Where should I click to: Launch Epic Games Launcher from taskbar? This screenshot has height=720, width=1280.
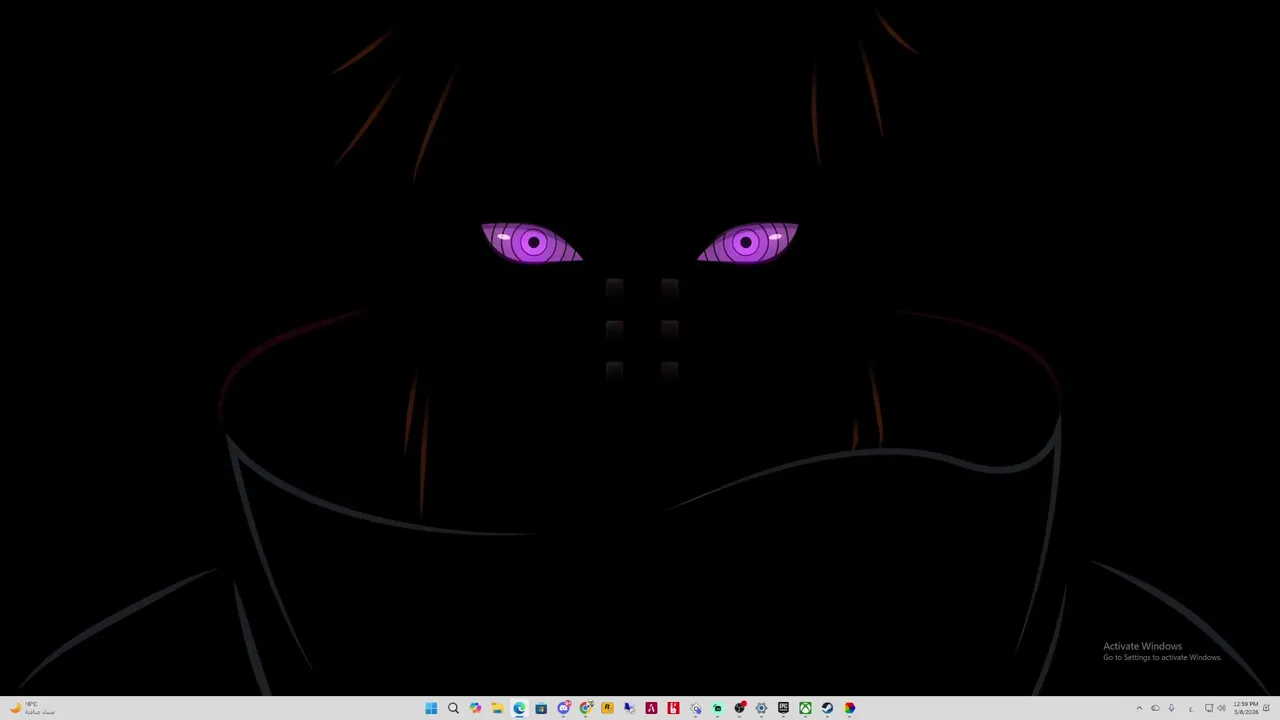[783, 708]
